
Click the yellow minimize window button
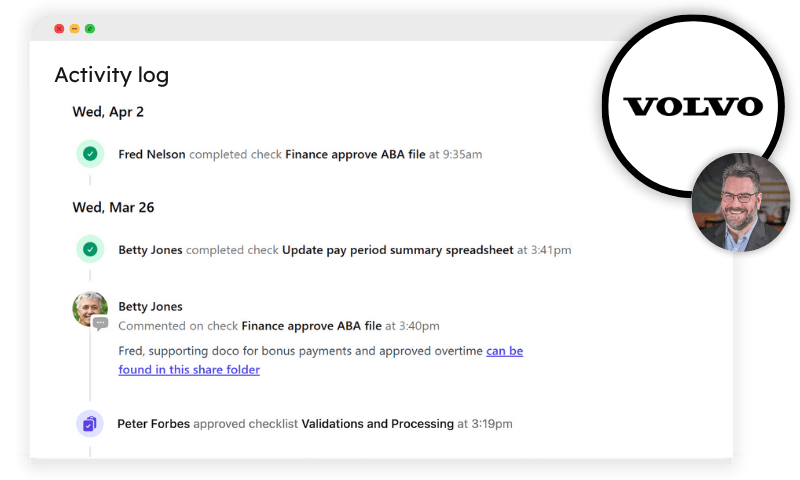[74, 29]
